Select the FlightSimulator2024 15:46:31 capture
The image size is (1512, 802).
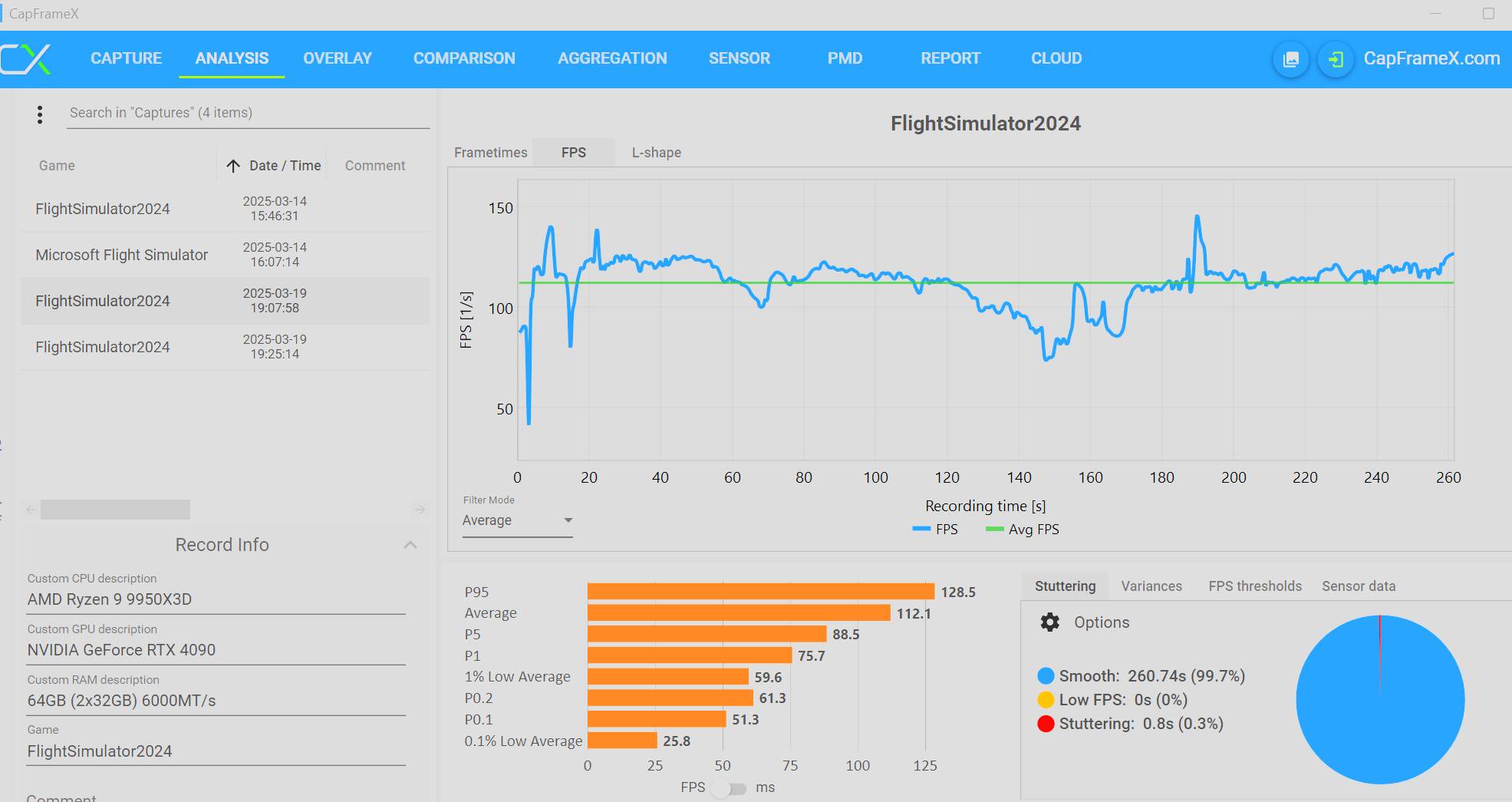225,209
